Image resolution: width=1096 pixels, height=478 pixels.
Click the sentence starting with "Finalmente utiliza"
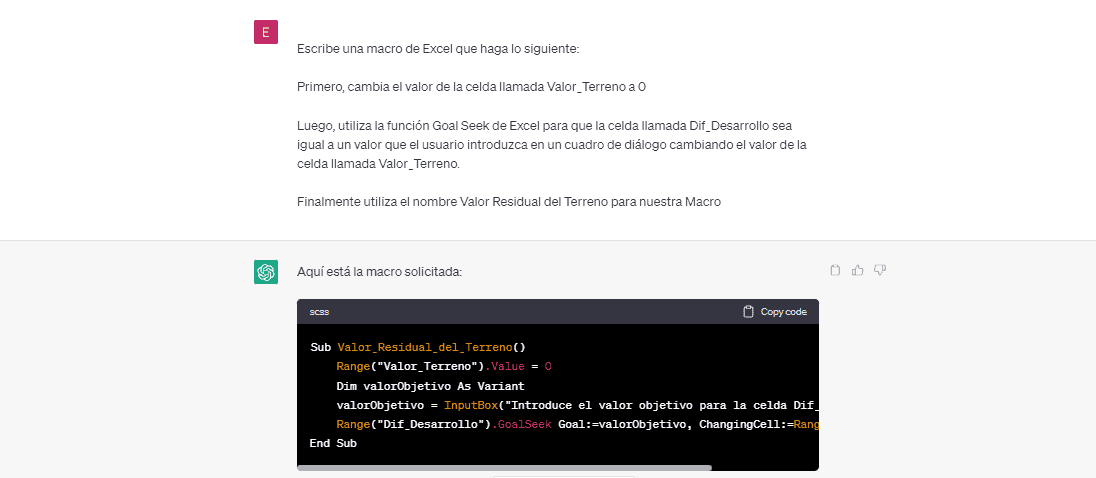[508, 201]
